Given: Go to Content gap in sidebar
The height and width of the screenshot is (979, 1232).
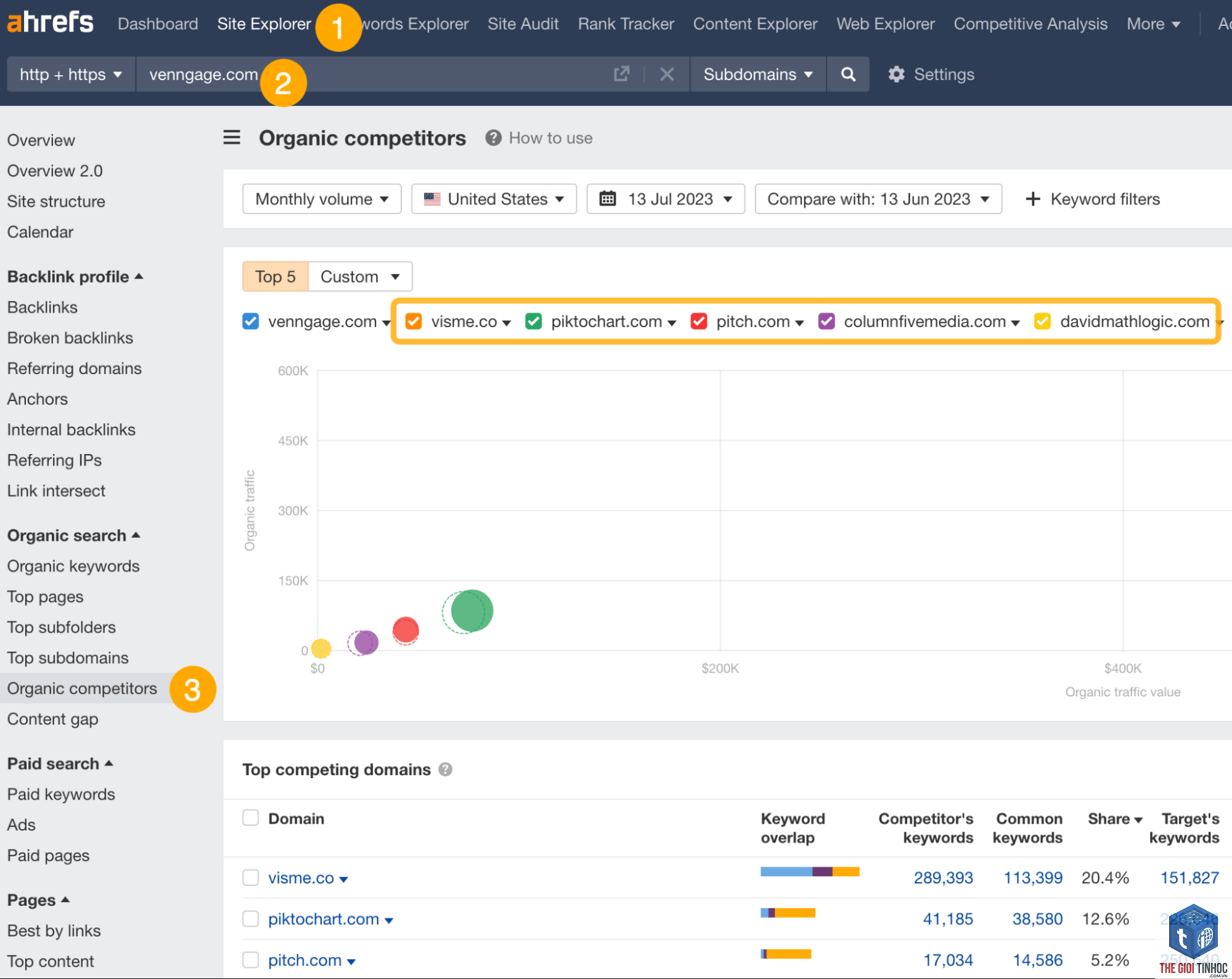Looking at the screenshot, I should tap(53, 719).
